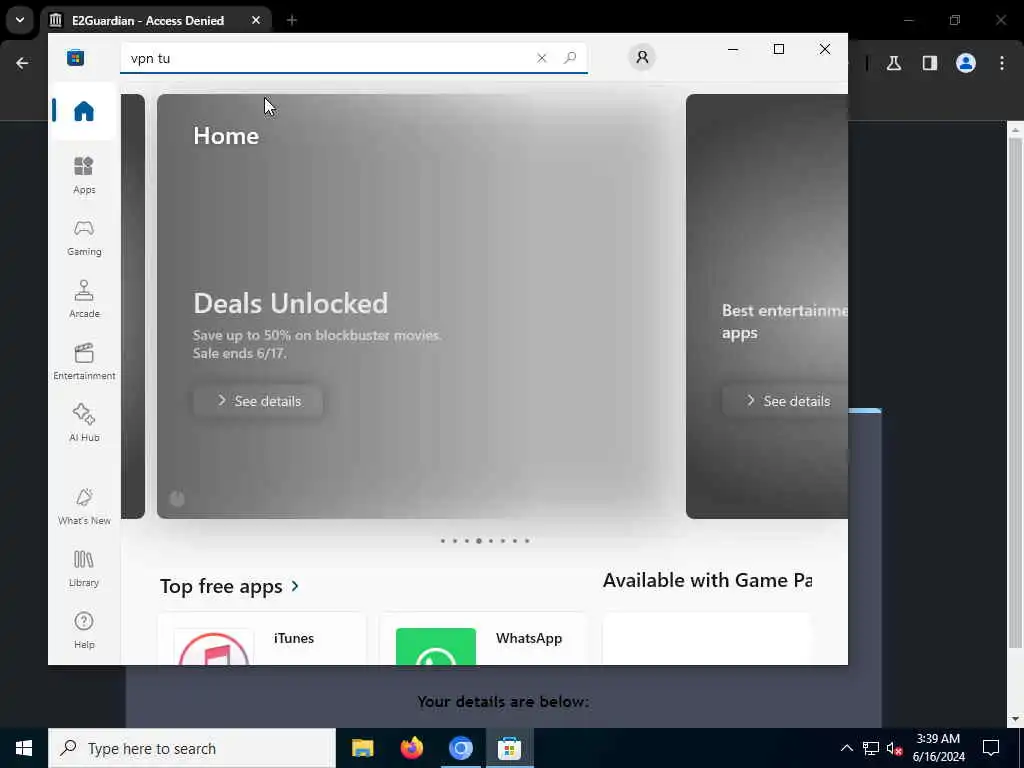Open the Chrome profile avatar
Screen dimensions: 1024x768
point(966,63)
